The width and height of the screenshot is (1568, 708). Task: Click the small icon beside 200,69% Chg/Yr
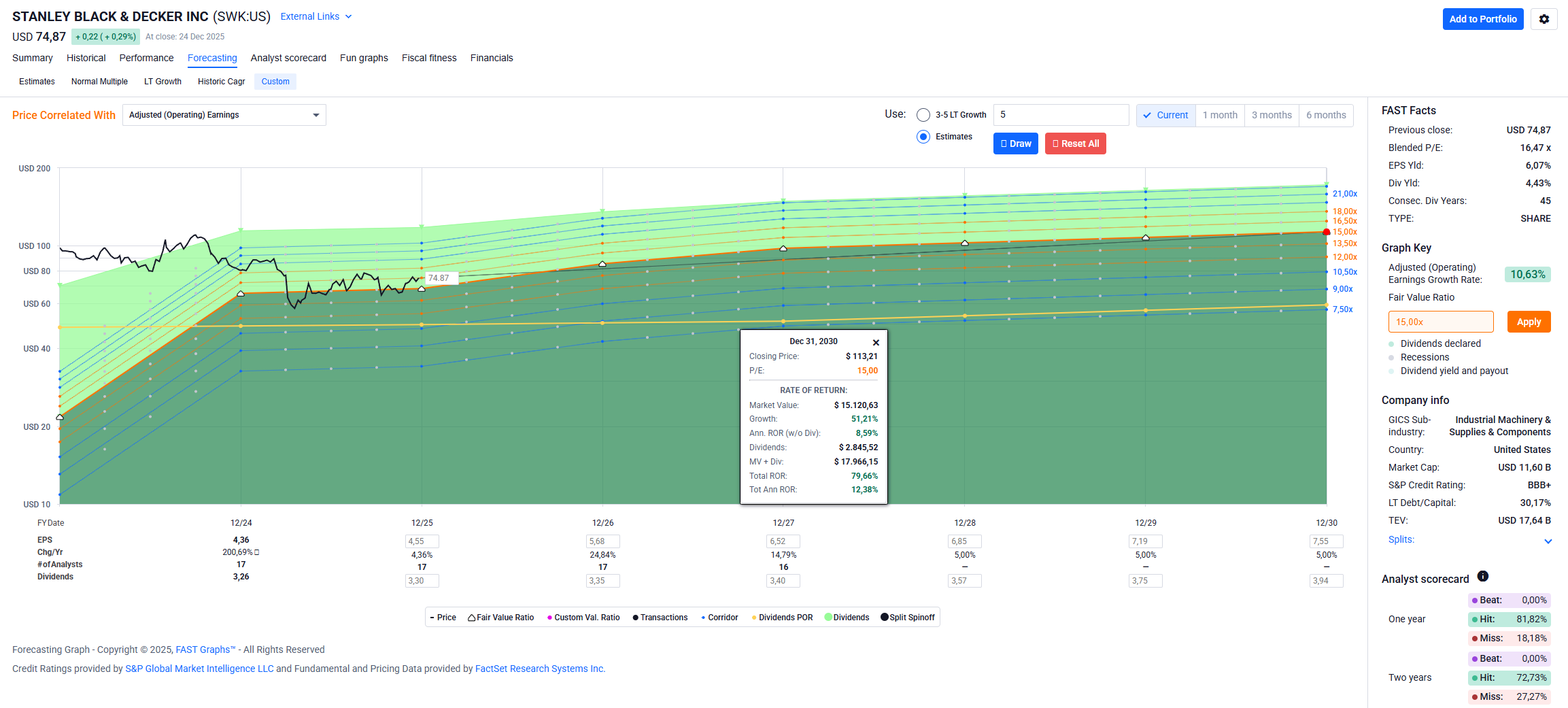(x=256, y=552)
